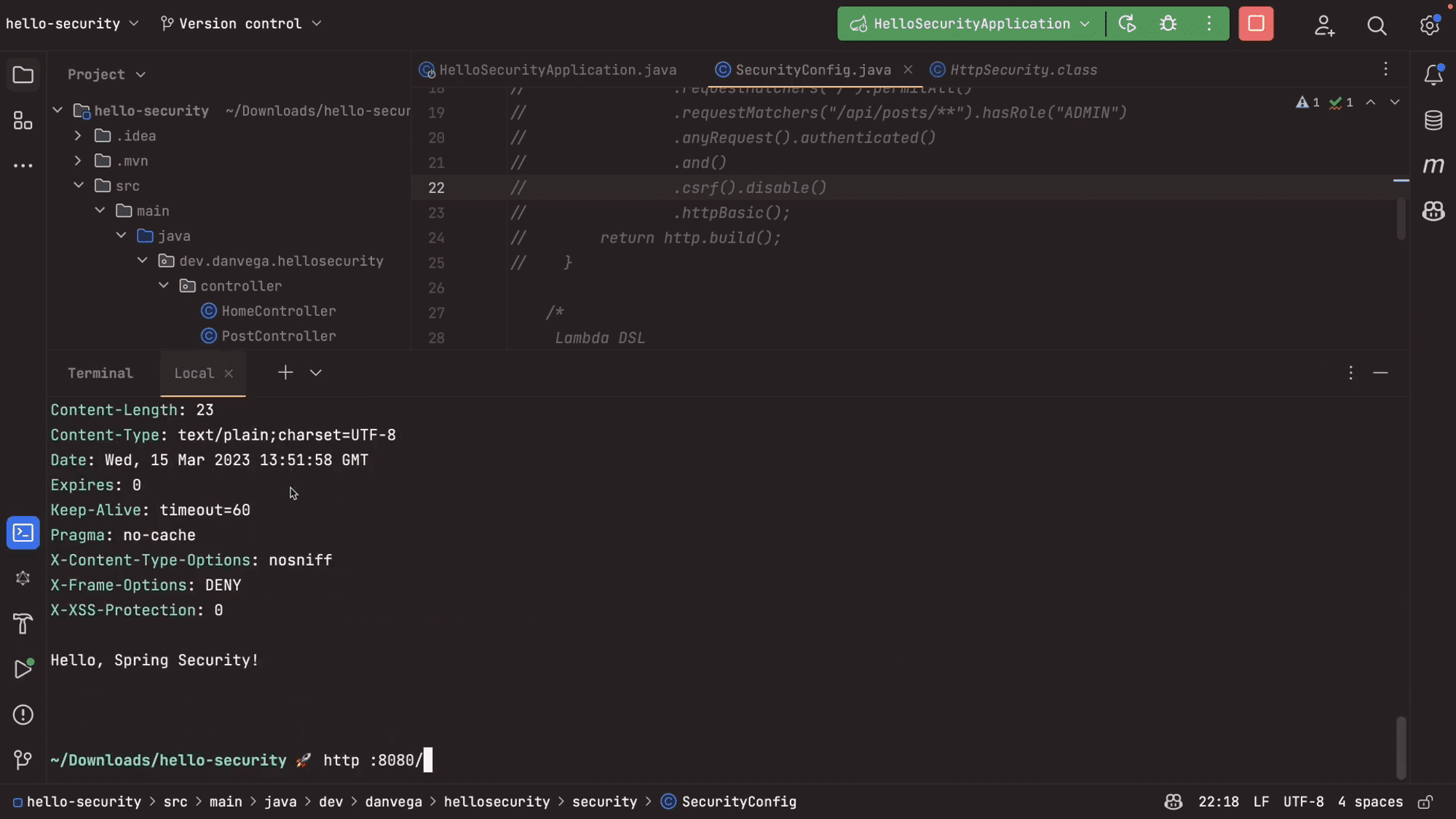Collapse the controller package folder
1456x819 pixels.
[x=164, y=286]
